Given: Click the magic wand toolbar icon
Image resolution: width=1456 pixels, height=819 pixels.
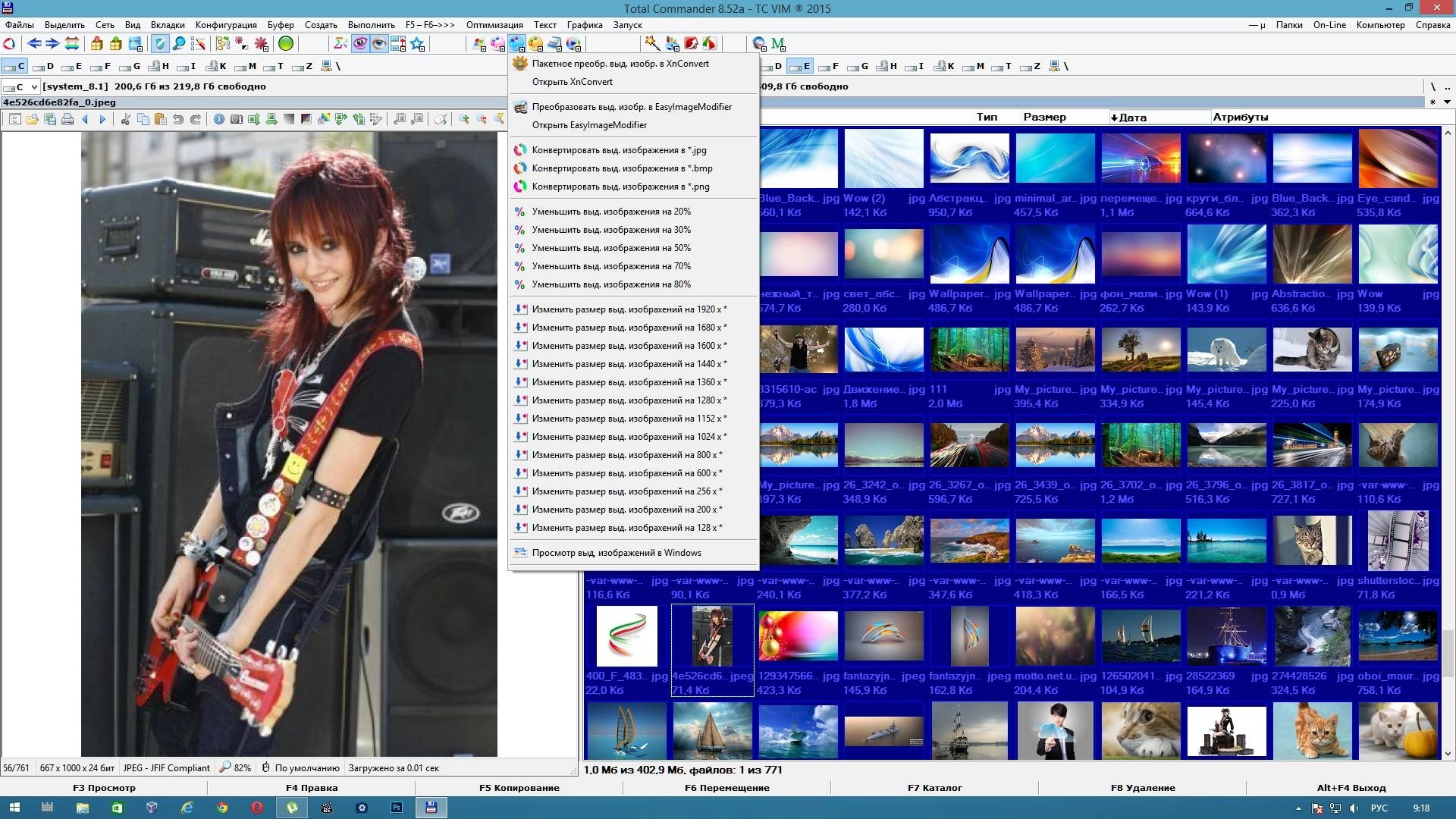Looking at the screenshot, I should (x=651, y=44).
